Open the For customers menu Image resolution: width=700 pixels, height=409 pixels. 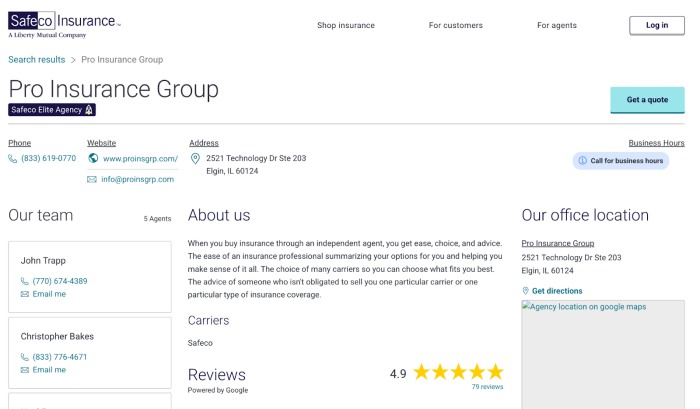[455, 25]
